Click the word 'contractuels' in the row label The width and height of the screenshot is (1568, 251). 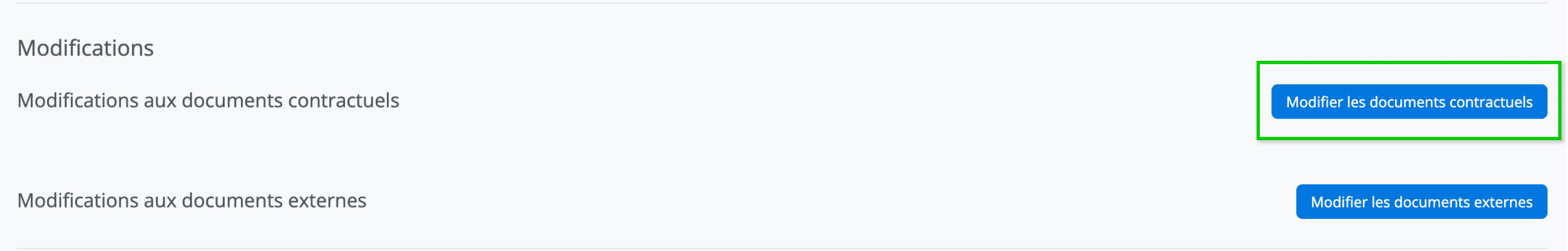(343, 101)
